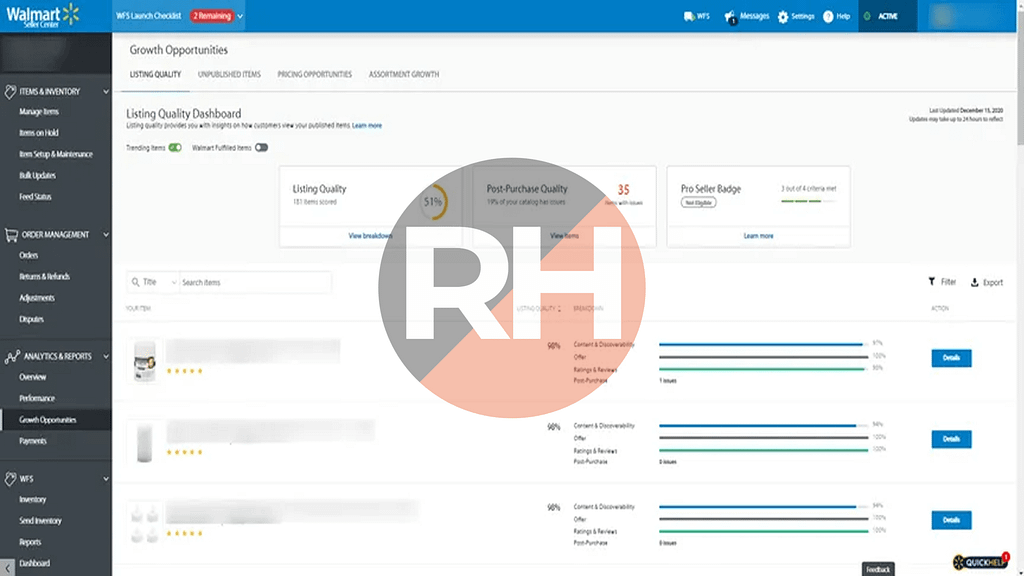Collapse the Analytics & Reports section
Screen dimensions: 1024x576
pos(106,357)
